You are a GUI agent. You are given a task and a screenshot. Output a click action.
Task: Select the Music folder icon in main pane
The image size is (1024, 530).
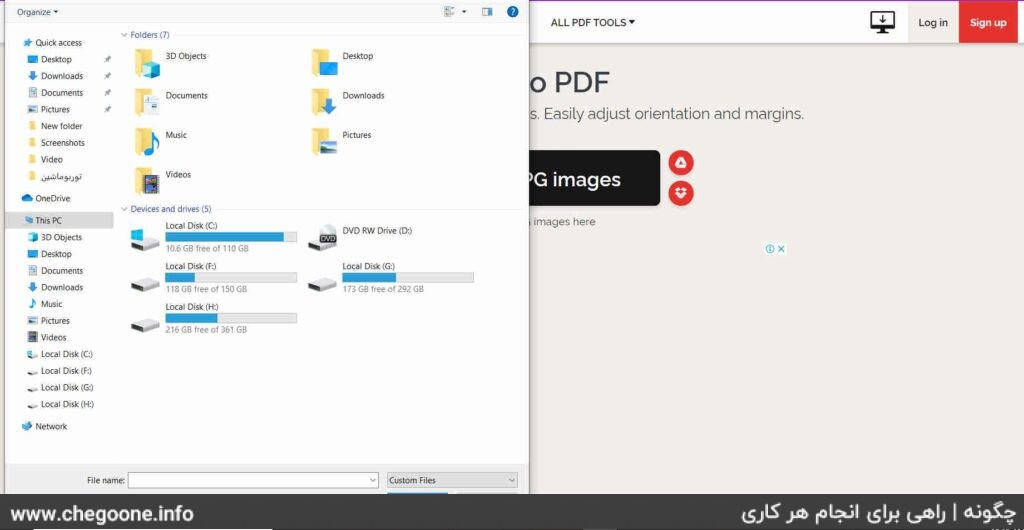coord(147,142)
